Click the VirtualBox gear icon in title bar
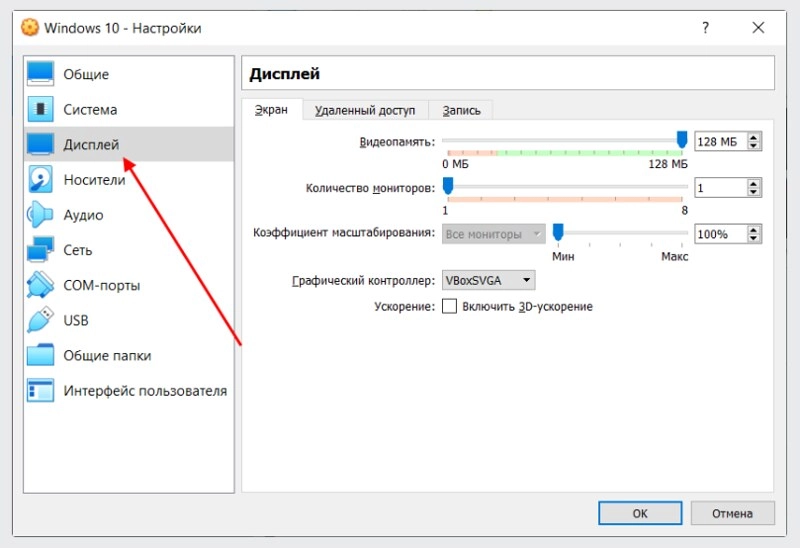Image resolution: width=800 pixels, height=548 pixels. 30,28
